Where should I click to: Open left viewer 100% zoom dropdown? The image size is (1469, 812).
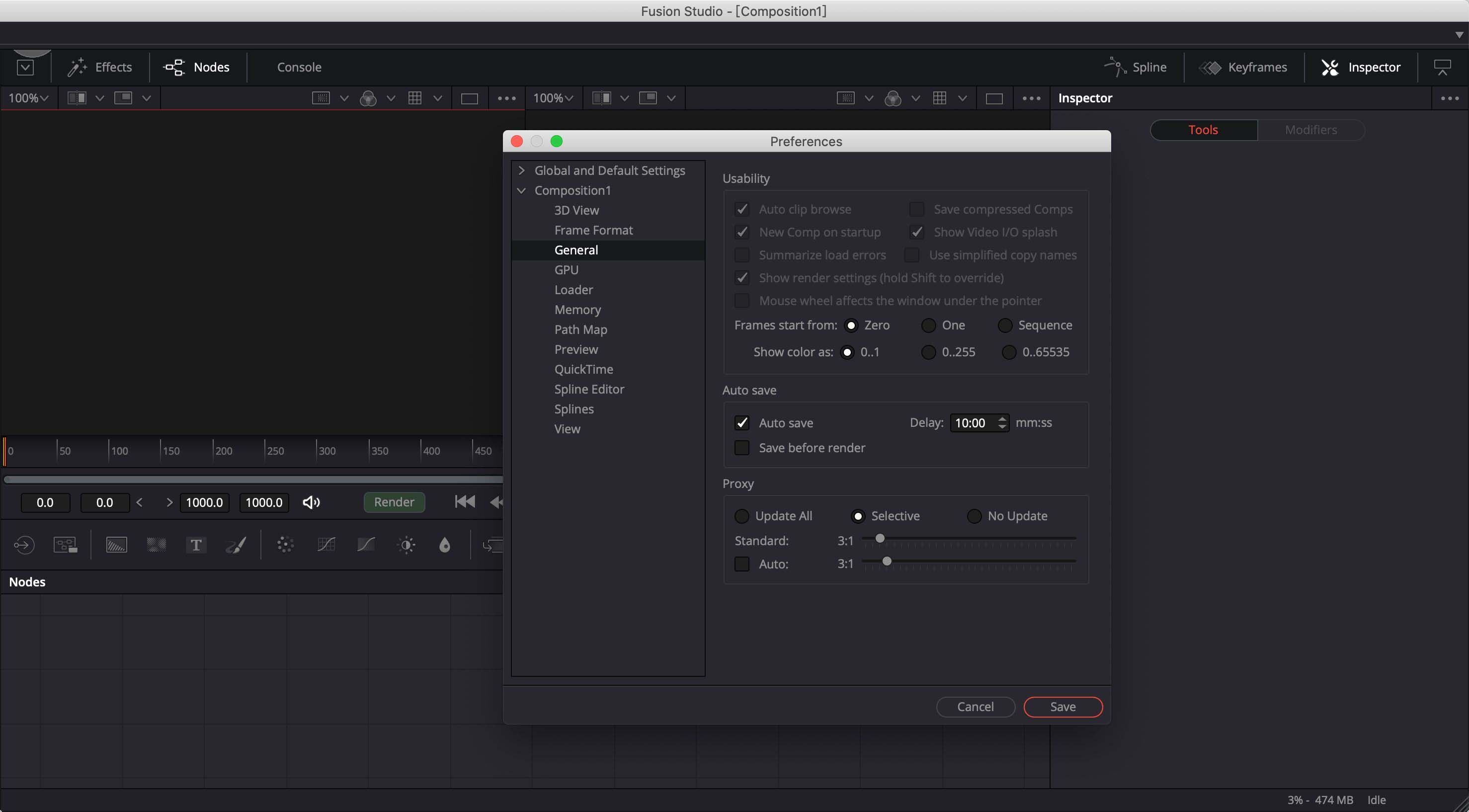pyautogui.click(x=28, y=98)
